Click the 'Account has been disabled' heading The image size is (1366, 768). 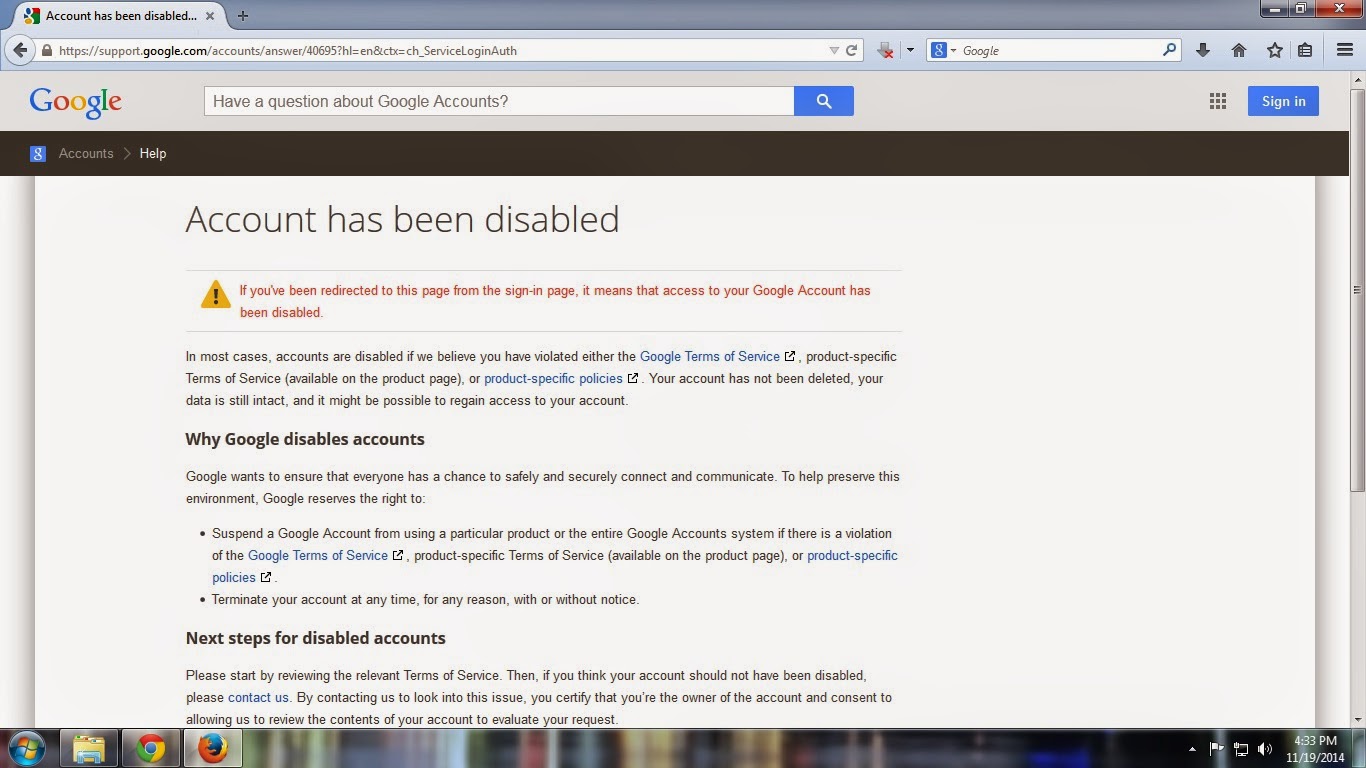(402, 219)
